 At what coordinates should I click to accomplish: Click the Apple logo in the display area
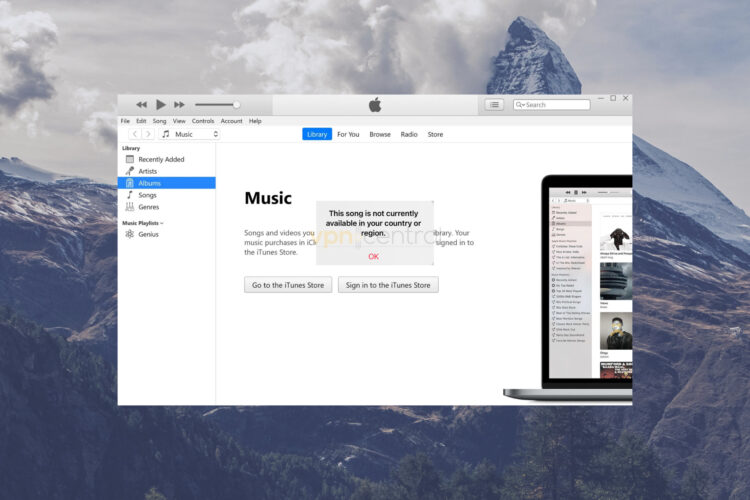coord(375,105)
